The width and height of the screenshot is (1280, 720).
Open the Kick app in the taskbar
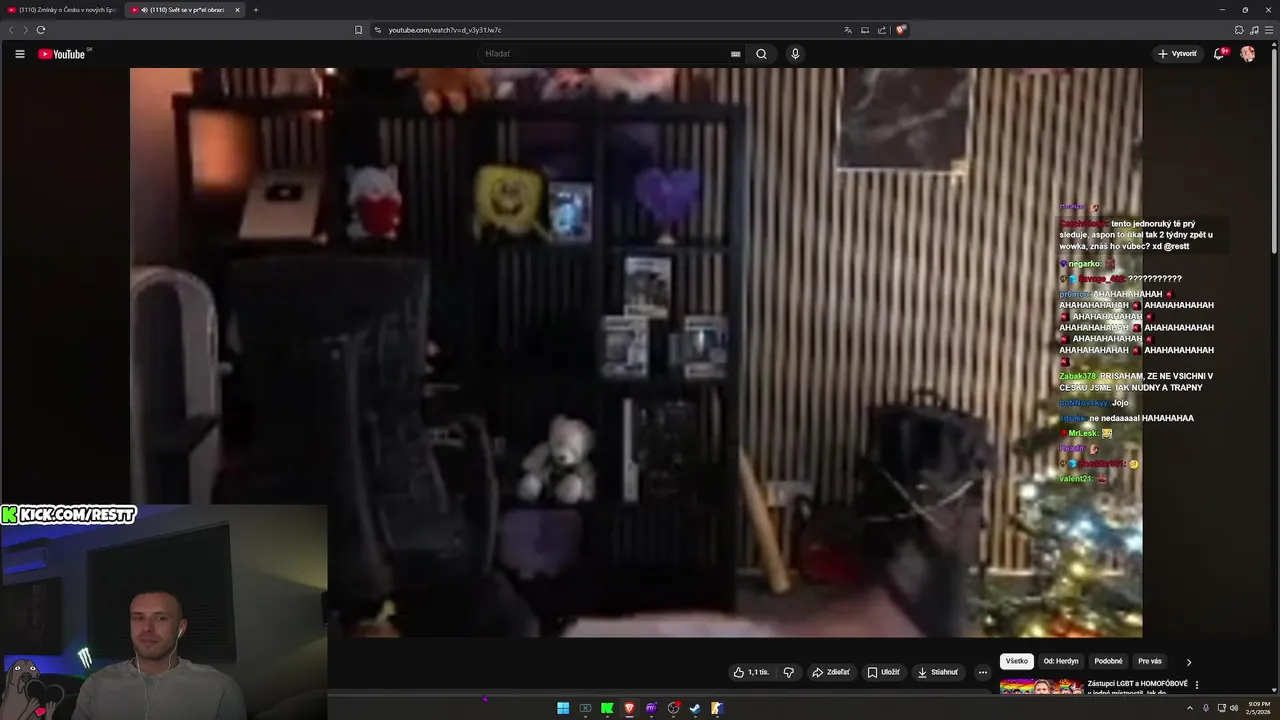point(607,708)
